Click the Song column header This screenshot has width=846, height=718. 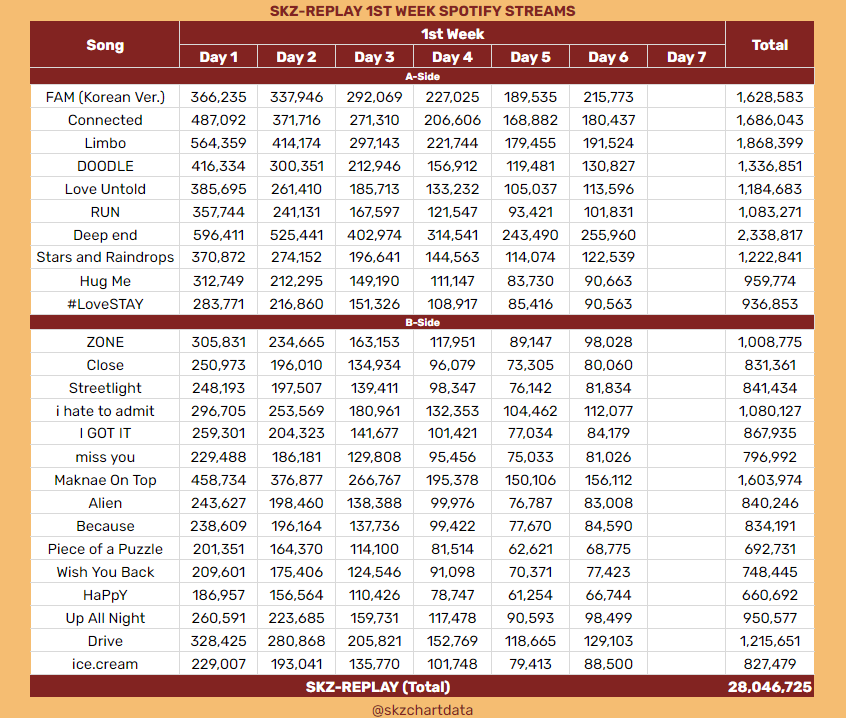click(105, 45)
